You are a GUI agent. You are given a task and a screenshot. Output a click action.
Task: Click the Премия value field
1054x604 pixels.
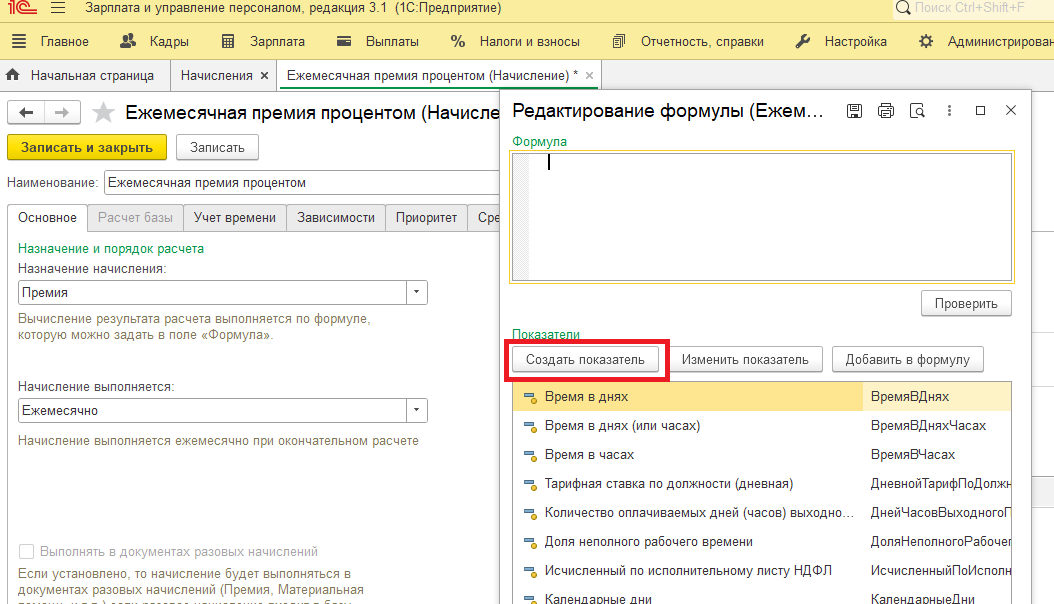pyautogui.click(x=212, y=292)
